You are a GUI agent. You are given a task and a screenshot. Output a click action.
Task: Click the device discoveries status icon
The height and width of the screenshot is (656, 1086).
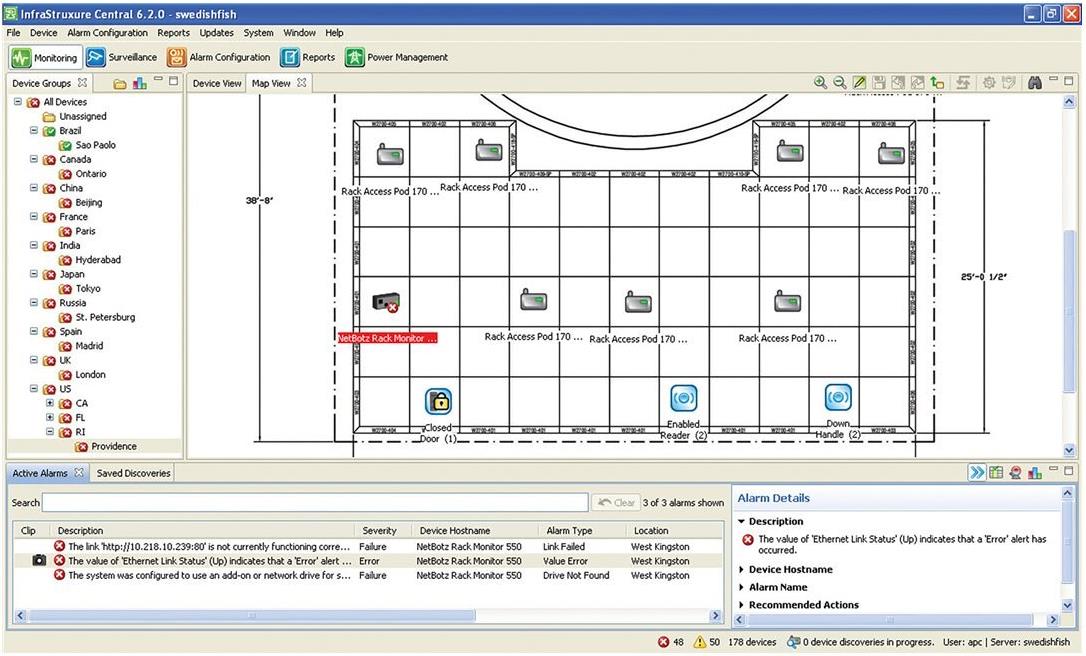coord(793,642)
